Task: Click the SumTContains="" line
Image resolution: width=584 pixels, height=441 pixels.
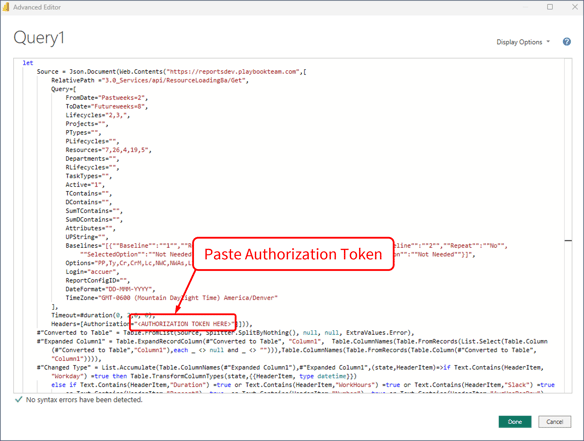Action: coord(94,211)
